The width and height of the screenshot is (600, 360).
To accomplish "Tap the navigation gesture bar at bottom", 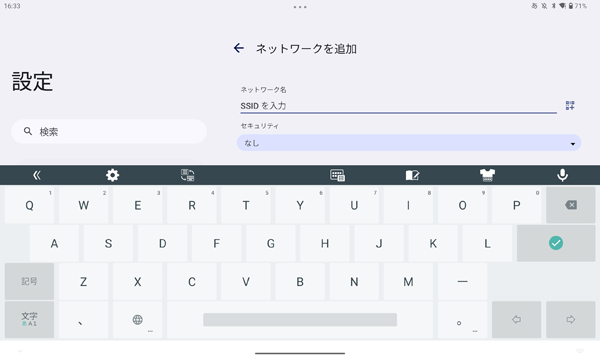I will [x=300, y=353].
